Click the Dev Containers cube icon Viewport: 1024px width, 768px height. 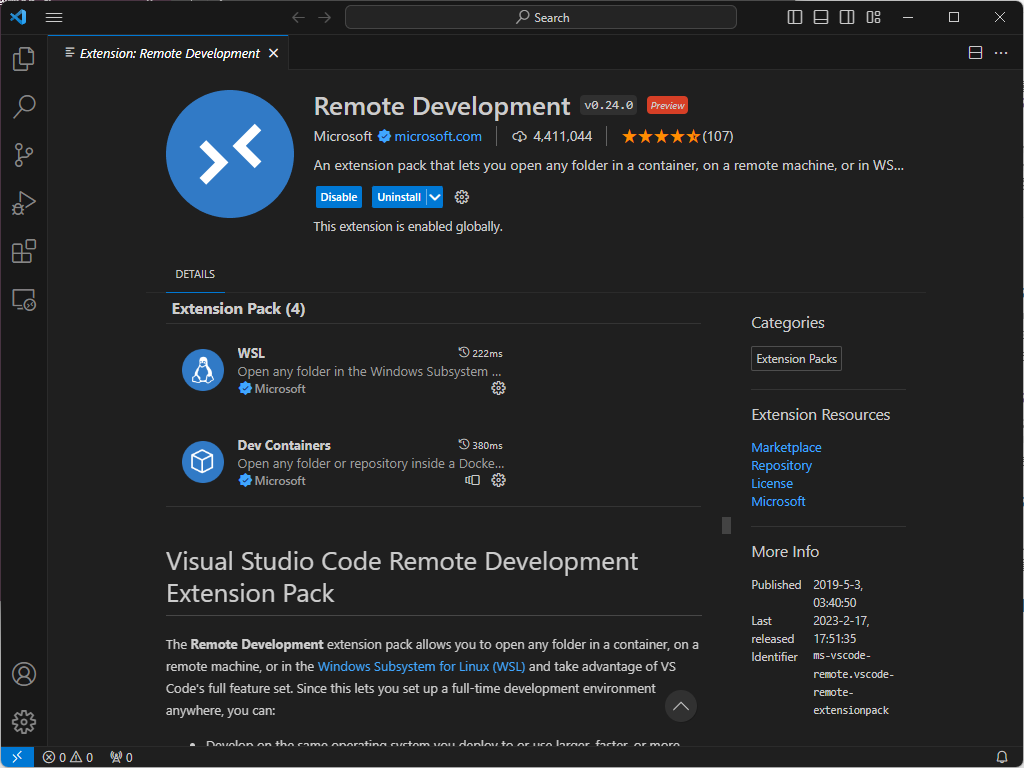203,462
